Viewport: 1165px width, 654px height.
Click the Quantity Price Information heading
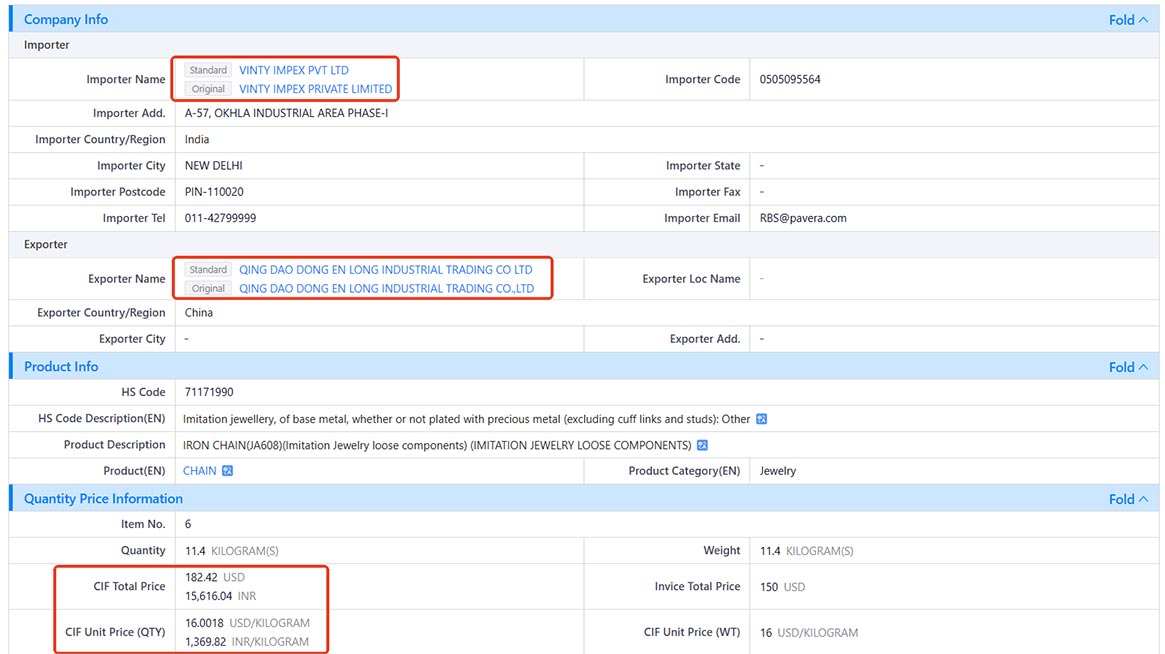click(103, 499)
